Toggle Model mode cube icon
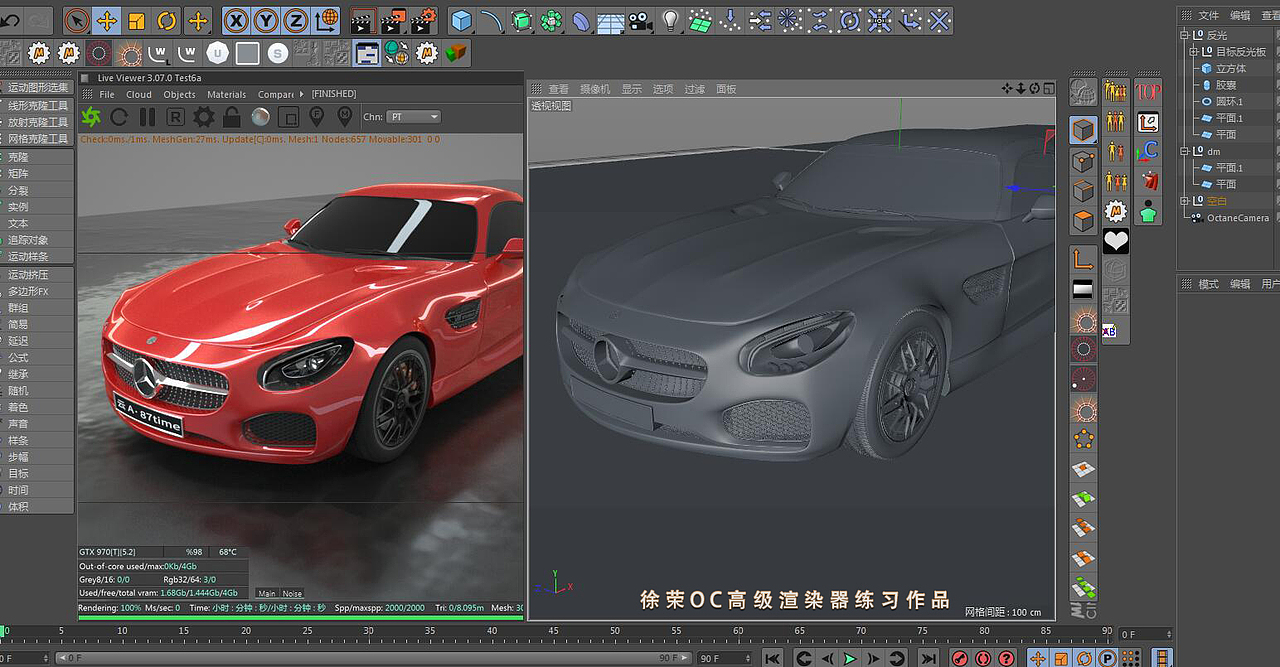Screen dimensions: 1280x667 (1083, 129)
